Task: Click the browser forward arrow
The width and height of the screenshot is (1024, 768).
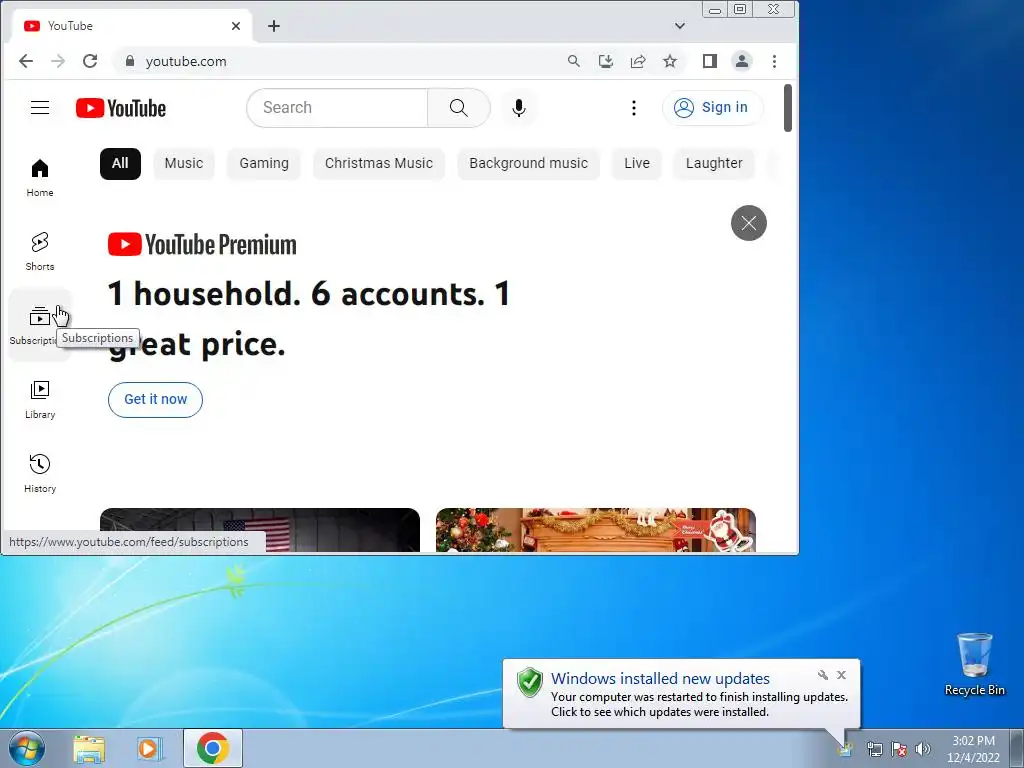Action: (x=57, y=61)
